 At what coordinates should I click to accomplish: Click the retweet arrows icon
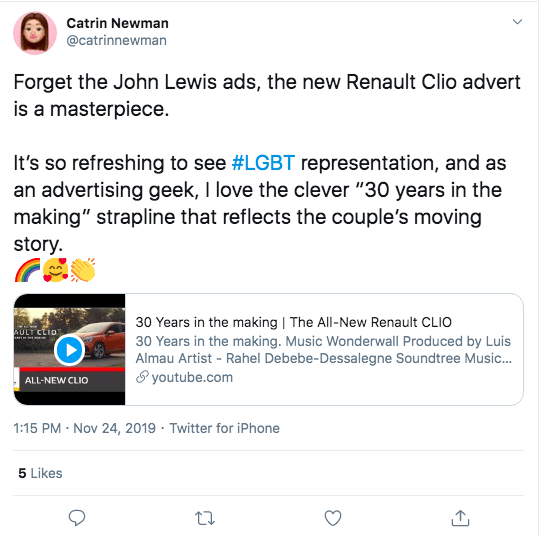pyautogui.click(x=205, y=518)
